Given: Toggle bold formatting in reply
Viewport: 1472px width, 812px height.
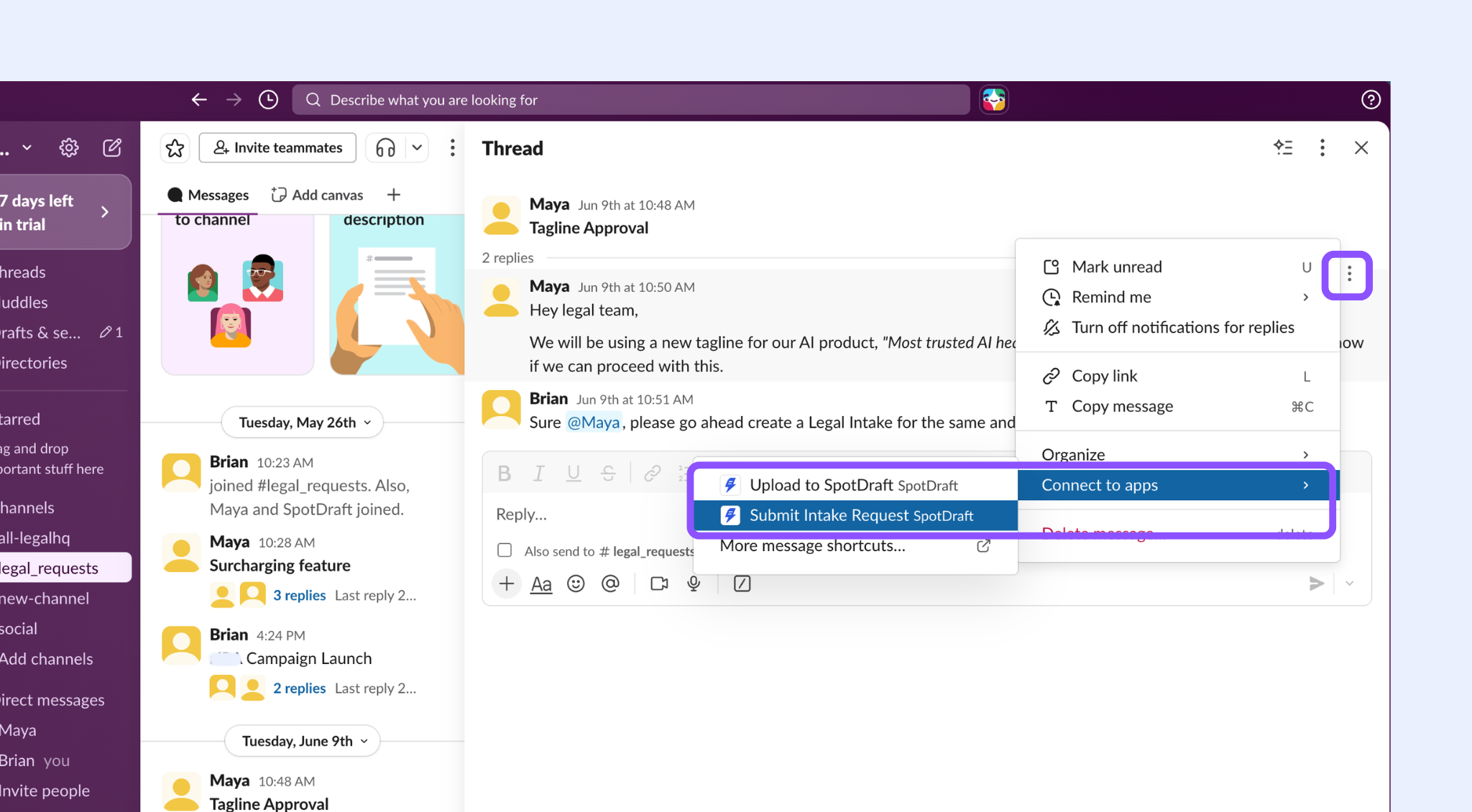Looking at the screenshot, I should point(504,474).
